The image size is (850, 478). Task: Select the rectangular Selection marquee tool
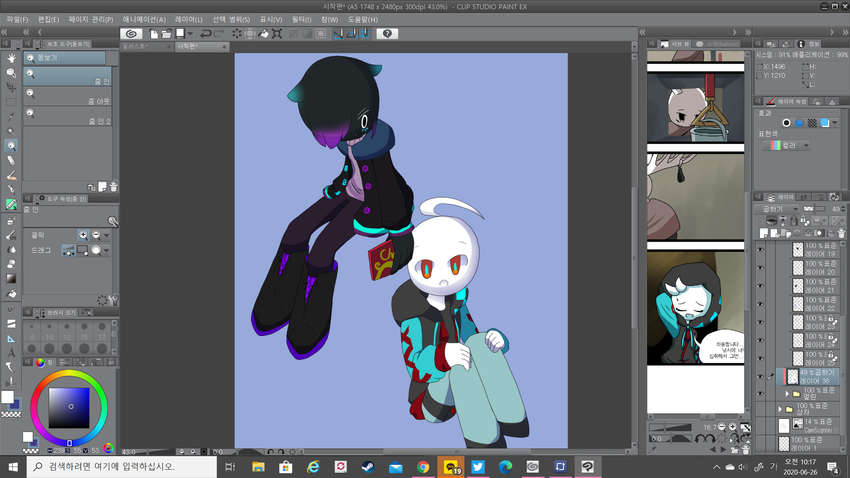(11, 102)
